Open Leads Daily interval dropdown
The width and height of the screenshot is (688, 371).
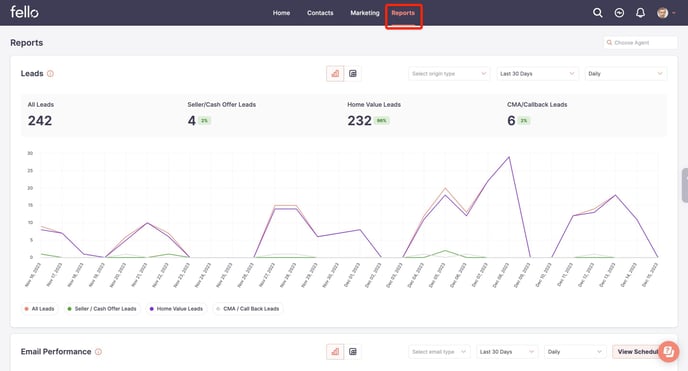pos(626,74)
